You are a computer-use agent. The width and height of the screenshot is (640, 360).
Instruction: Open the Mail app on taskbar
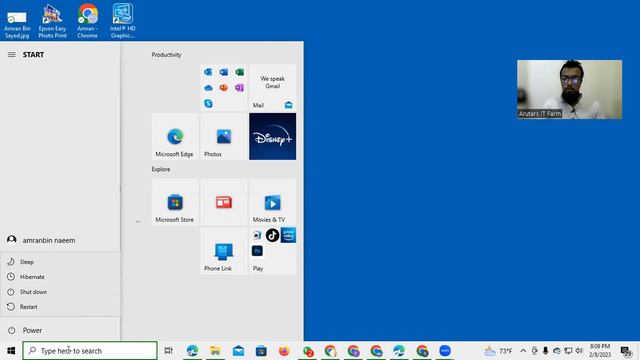click(238, 351)
